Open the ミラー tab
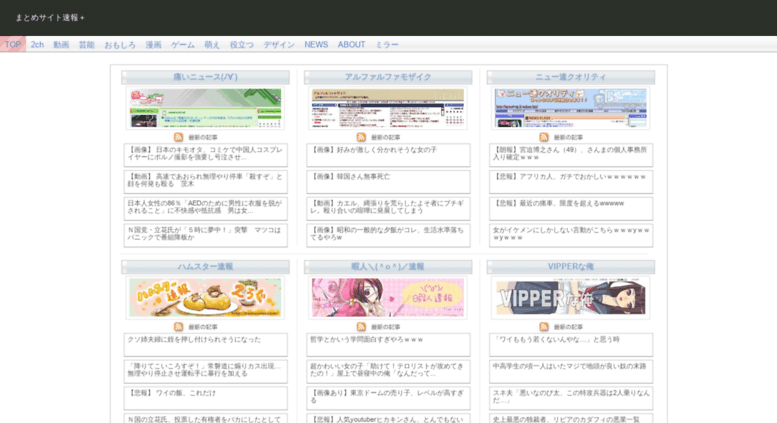Viewport: 777px width, 423px height. tap(387, 45)
